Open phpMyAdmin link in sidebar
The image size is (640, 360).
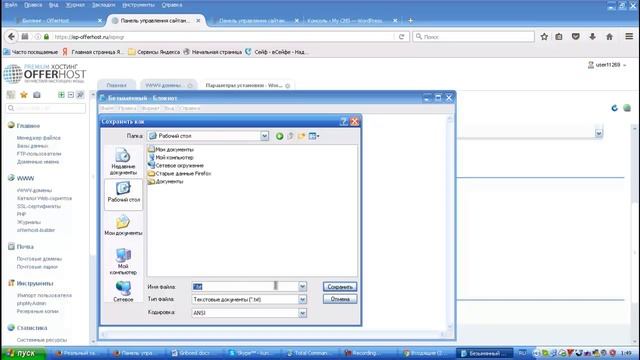click(31, 303)
